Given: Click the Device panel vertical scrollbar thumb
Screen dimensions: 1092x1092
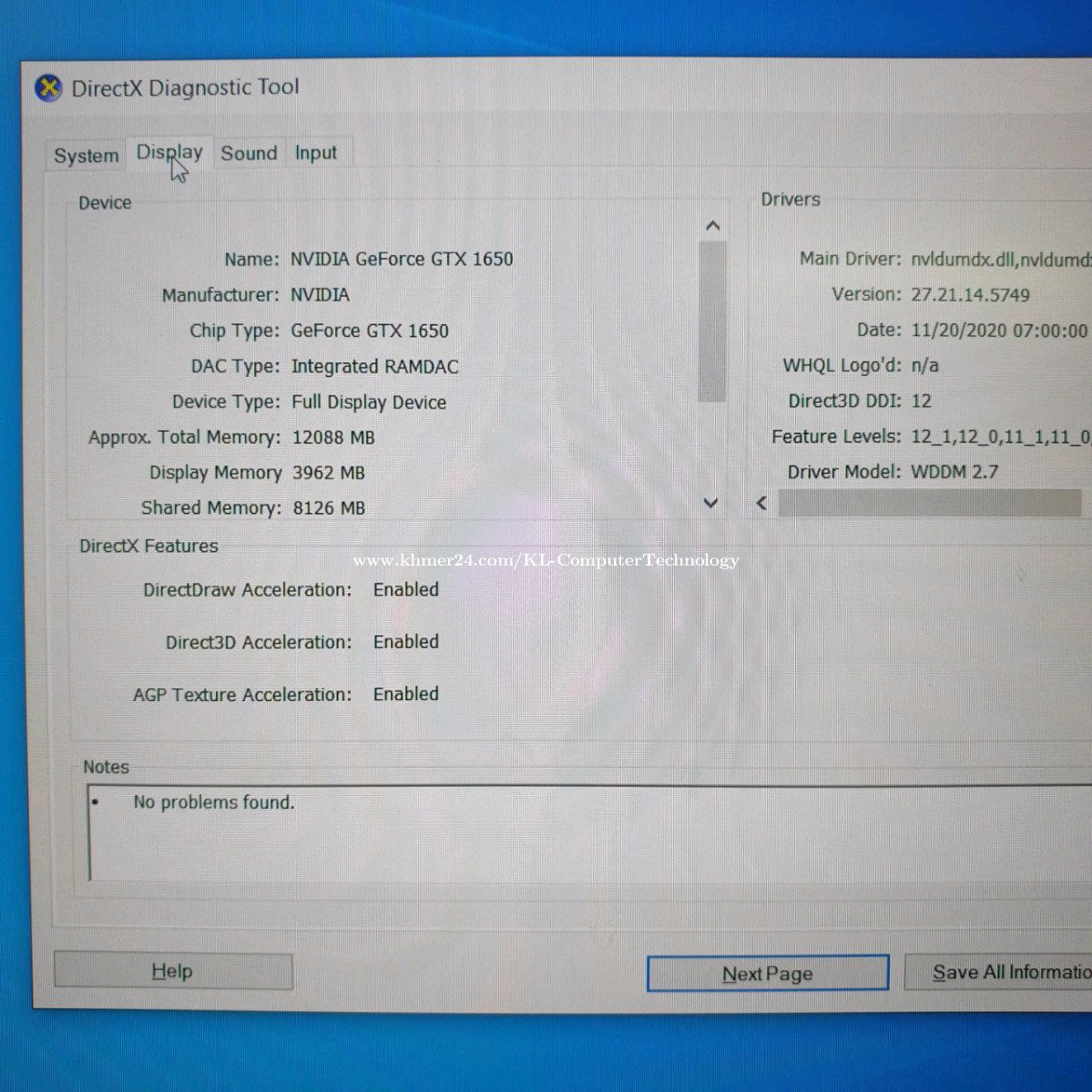Looking at the screenshot, I should click(711, 319).
